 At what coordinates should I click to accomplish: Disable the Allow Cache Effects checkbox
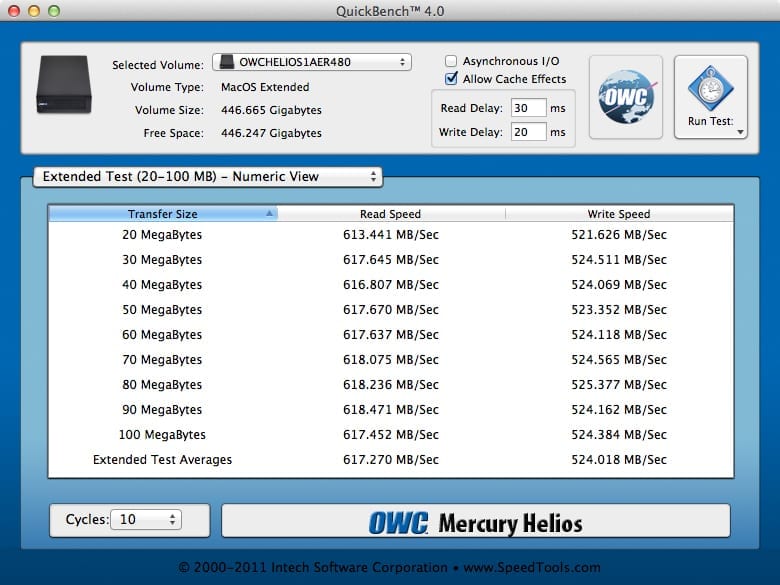pos(452,79)
